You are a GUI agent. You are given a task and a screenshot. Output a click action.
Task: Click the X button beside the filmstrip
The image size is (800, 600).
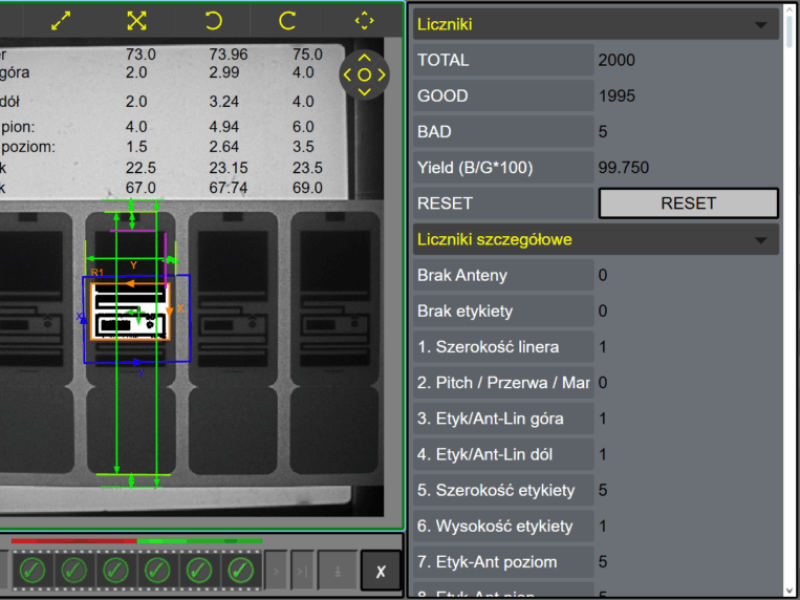coord(380,571)
